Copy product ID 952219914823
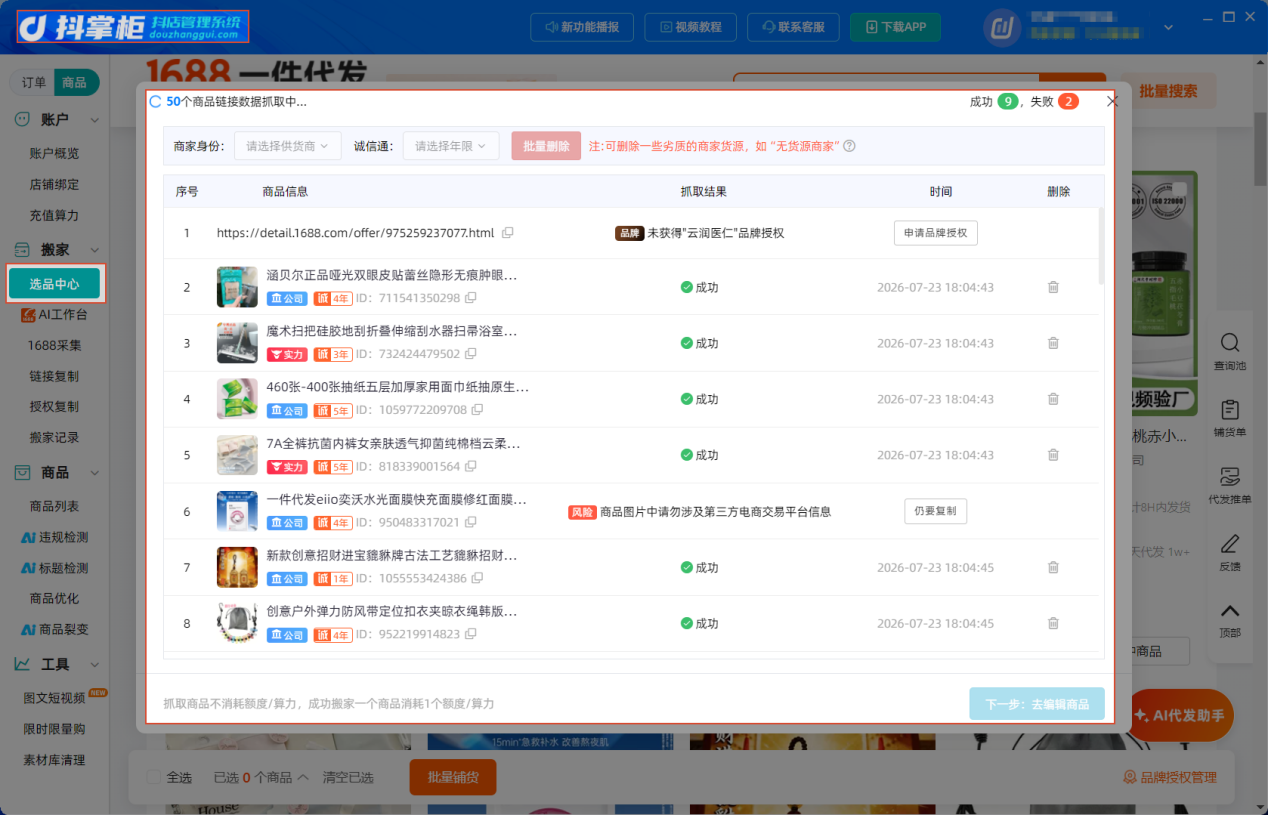This screenshot has width=1268, height=815. point(471,634)
